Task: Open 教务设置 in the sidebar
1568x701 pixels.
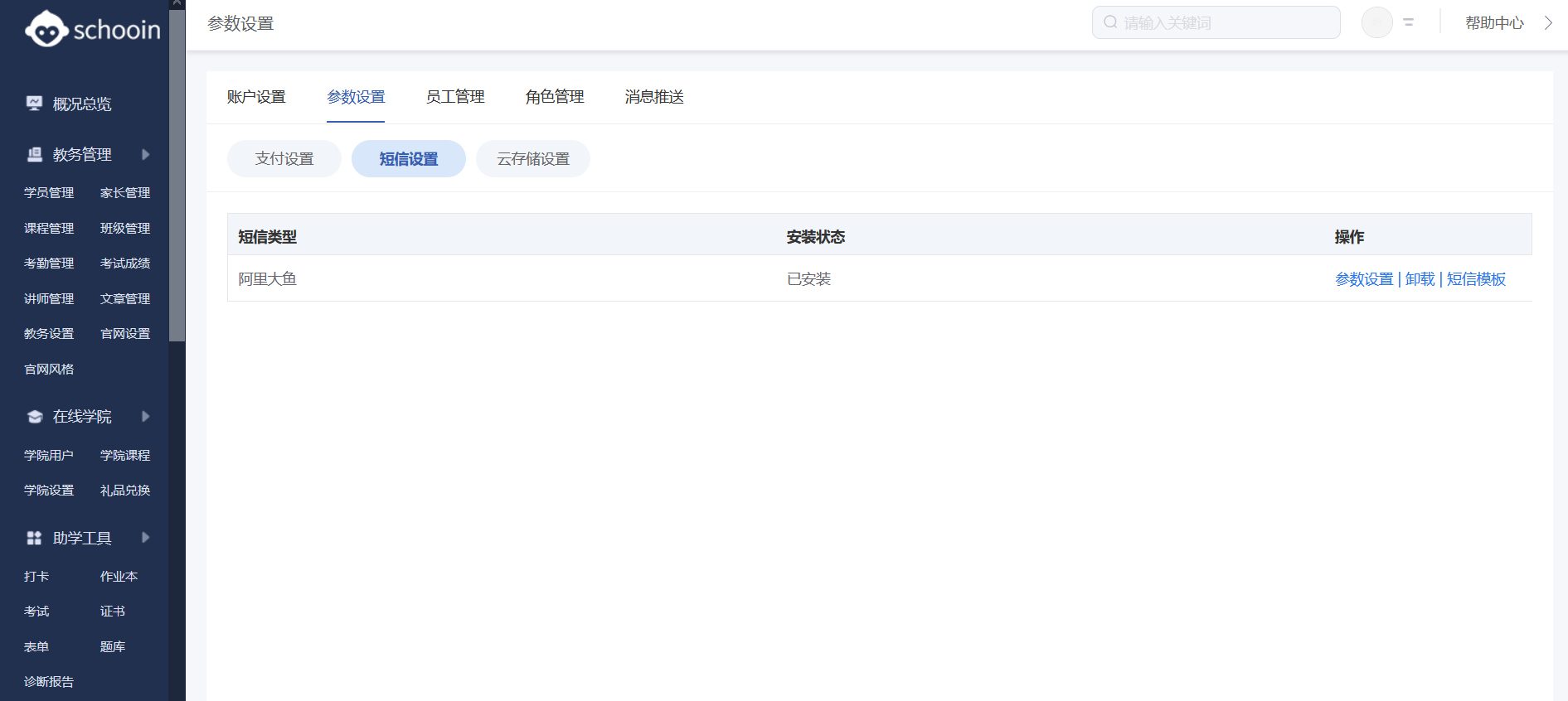Action: pyautogui.click(x=49, y=334)
